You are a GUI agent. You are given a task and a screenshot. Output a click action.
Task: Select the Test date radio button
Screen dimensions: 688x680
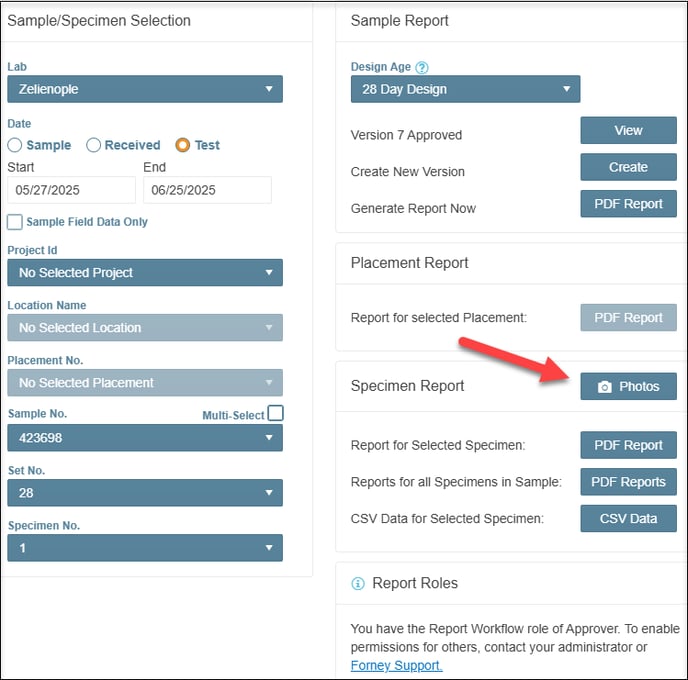pyautogui.click(x=183, y=145)
